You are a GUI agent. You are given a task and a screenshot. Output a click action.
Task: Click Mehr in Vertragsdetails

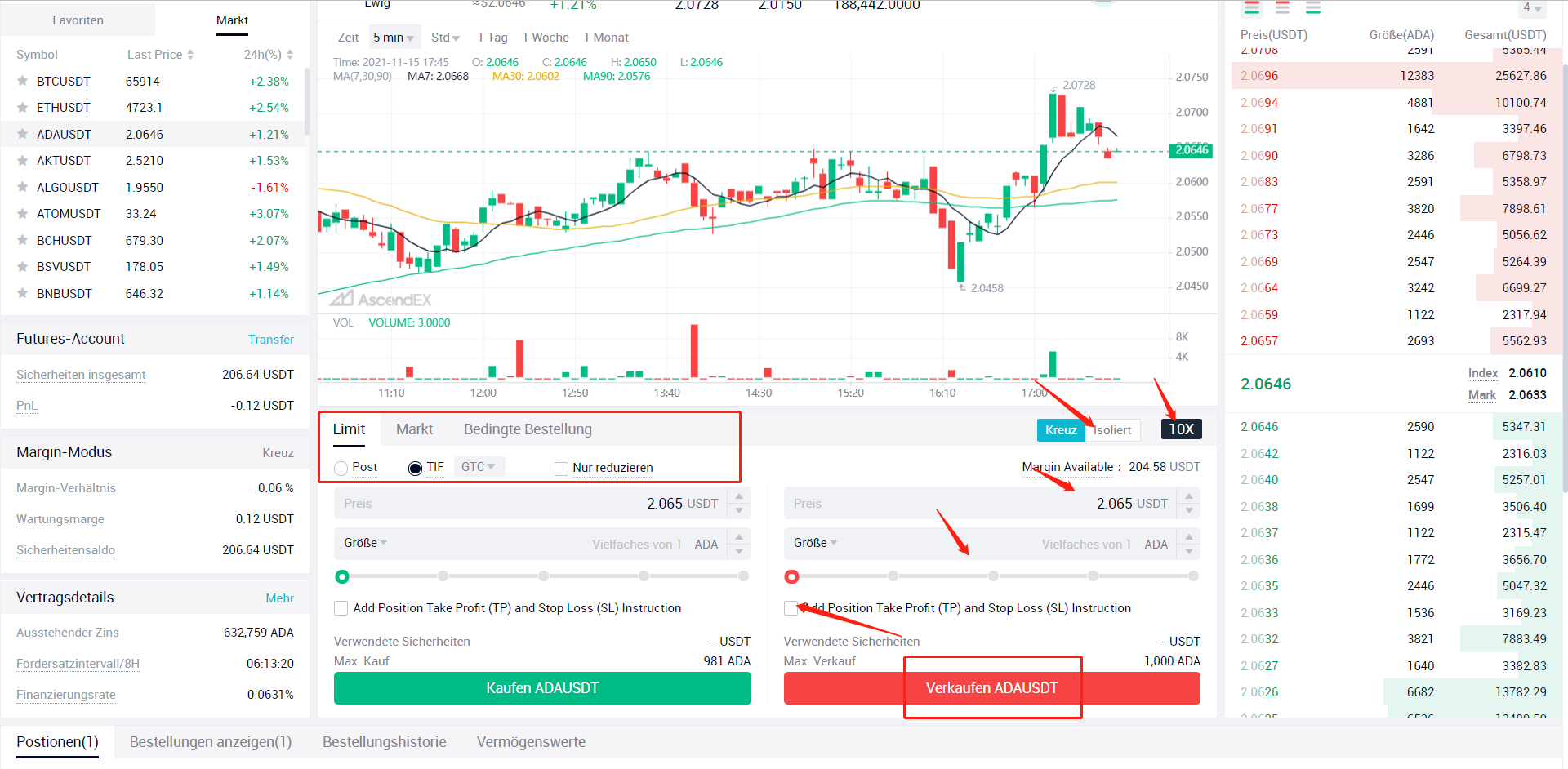pos(279,598)
